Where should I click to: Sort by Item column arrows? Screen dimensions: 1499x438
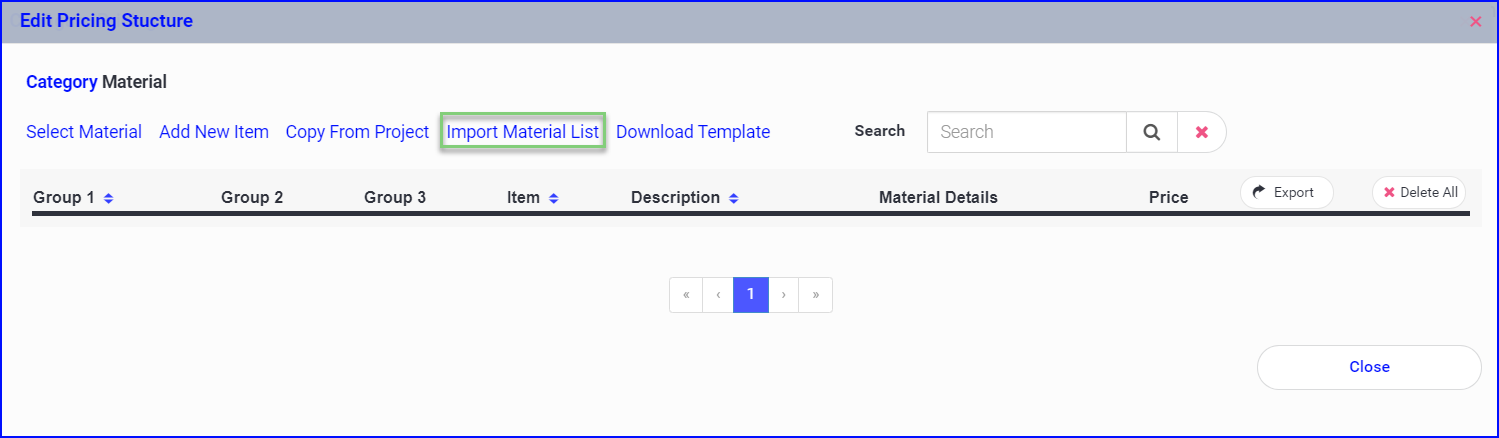[553, 198]
